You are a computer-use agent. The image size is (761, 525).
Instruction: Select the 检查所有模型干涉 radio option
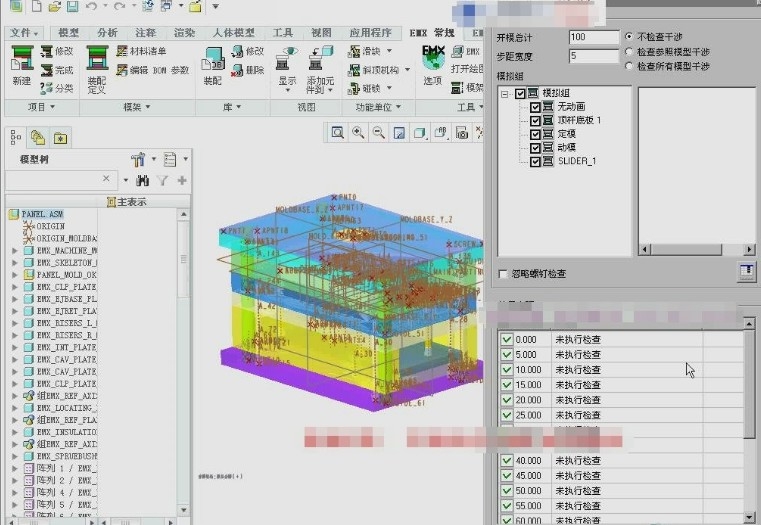pyautogui.click(x=629, y=66)
